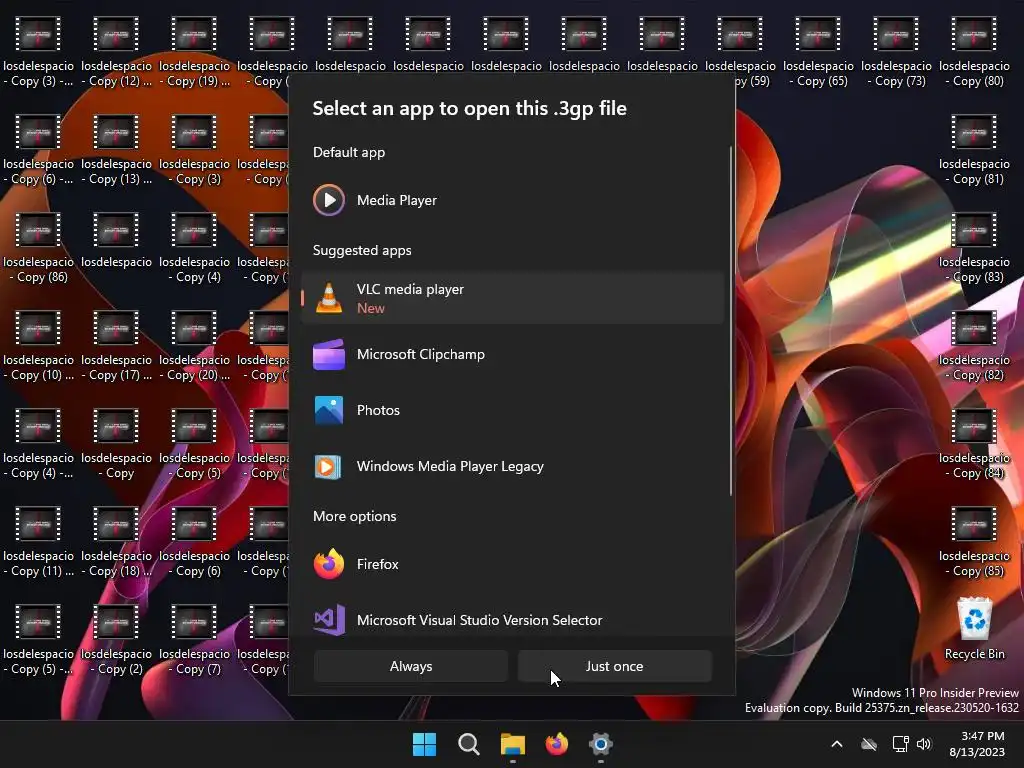
Task: Select the losdelespacio - Copy (73) file
Action: [x=896, y=52]
